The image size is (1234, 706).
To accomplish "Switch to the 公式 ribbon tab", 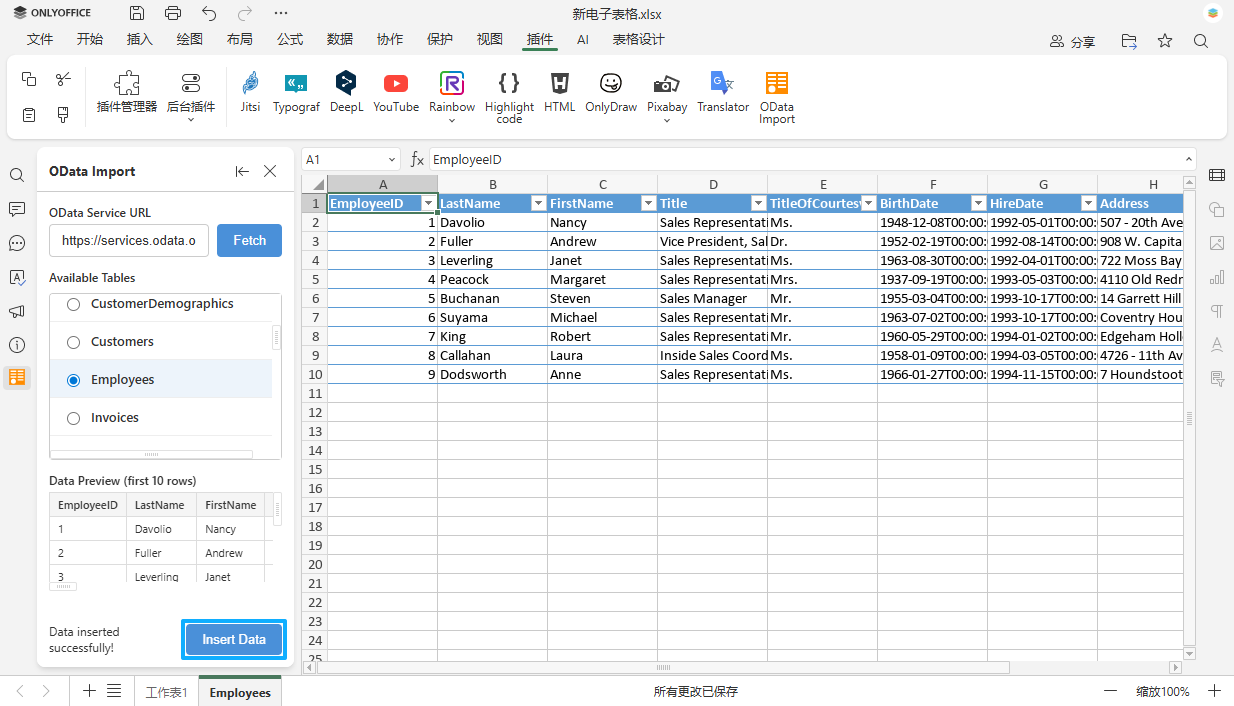I will (290, 39).
